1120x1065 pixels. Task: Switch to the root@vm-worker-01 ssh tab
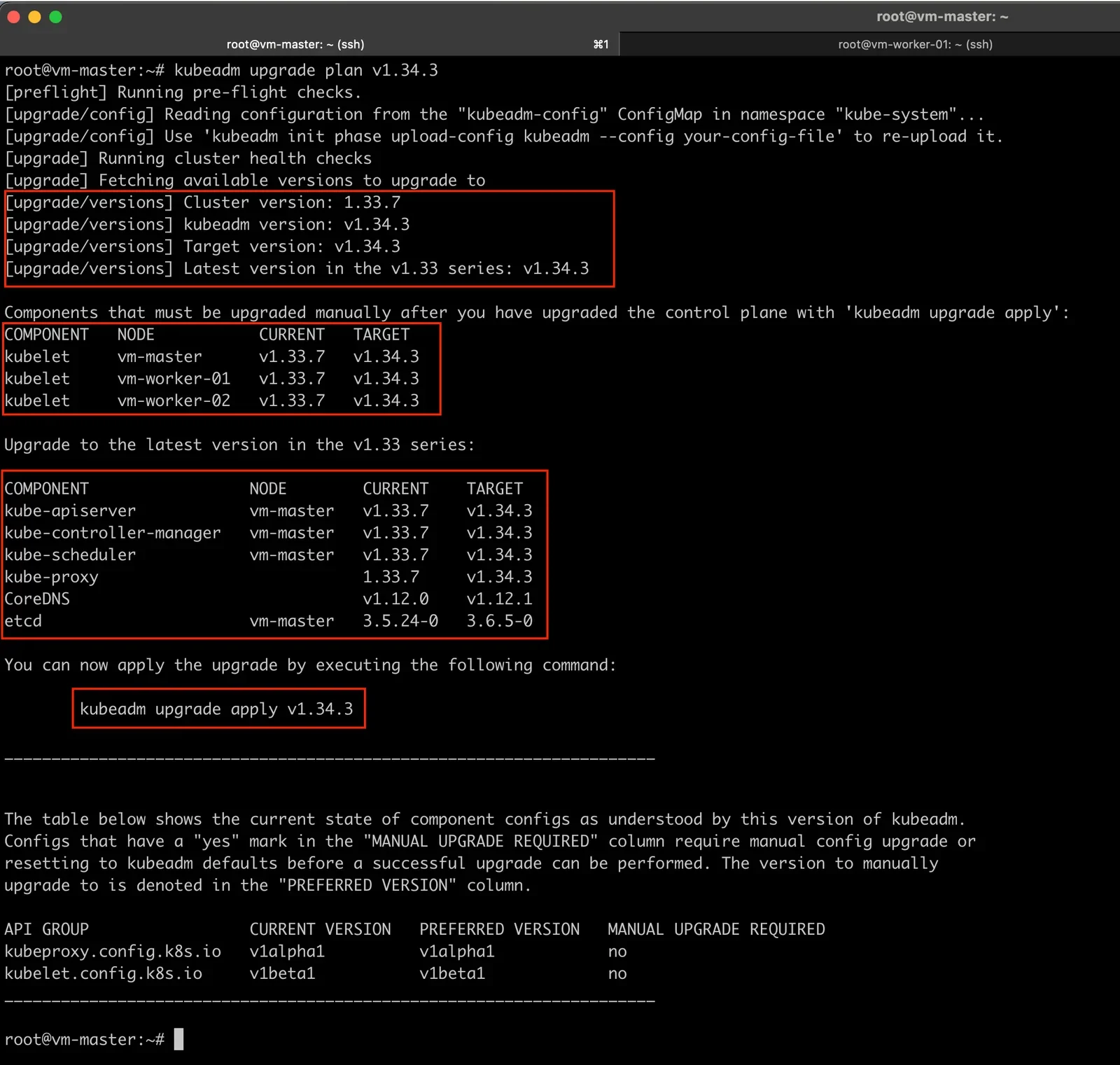click(x=915, y=44)
